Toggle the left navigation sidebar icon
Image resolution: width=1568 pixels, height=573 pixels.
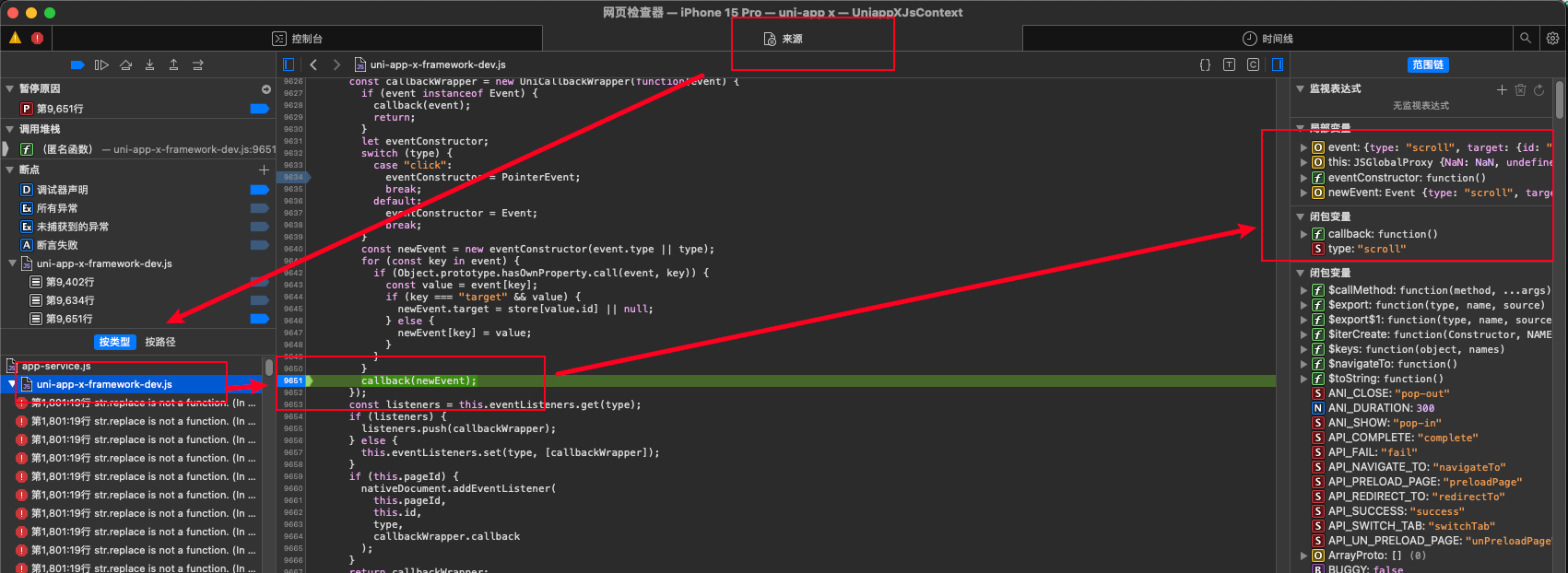[289, 64]
